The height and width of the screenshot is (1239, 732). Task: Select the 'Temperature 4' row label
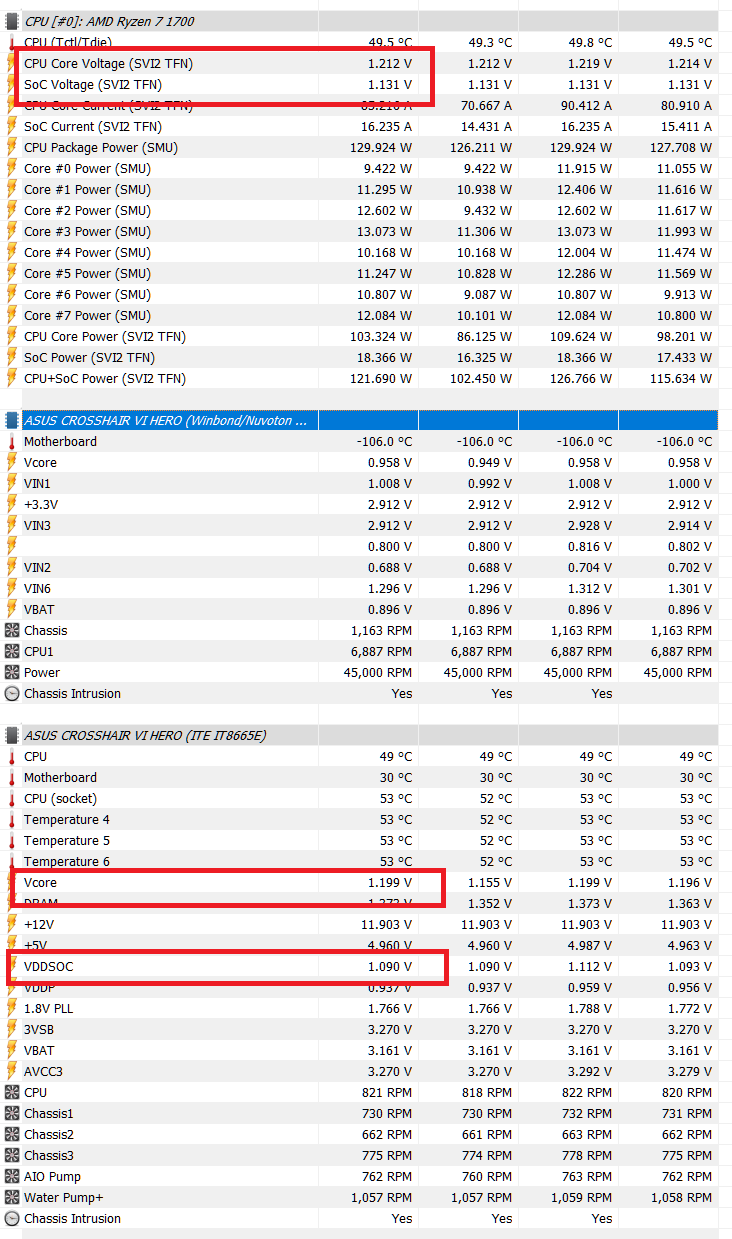[67, 819]
